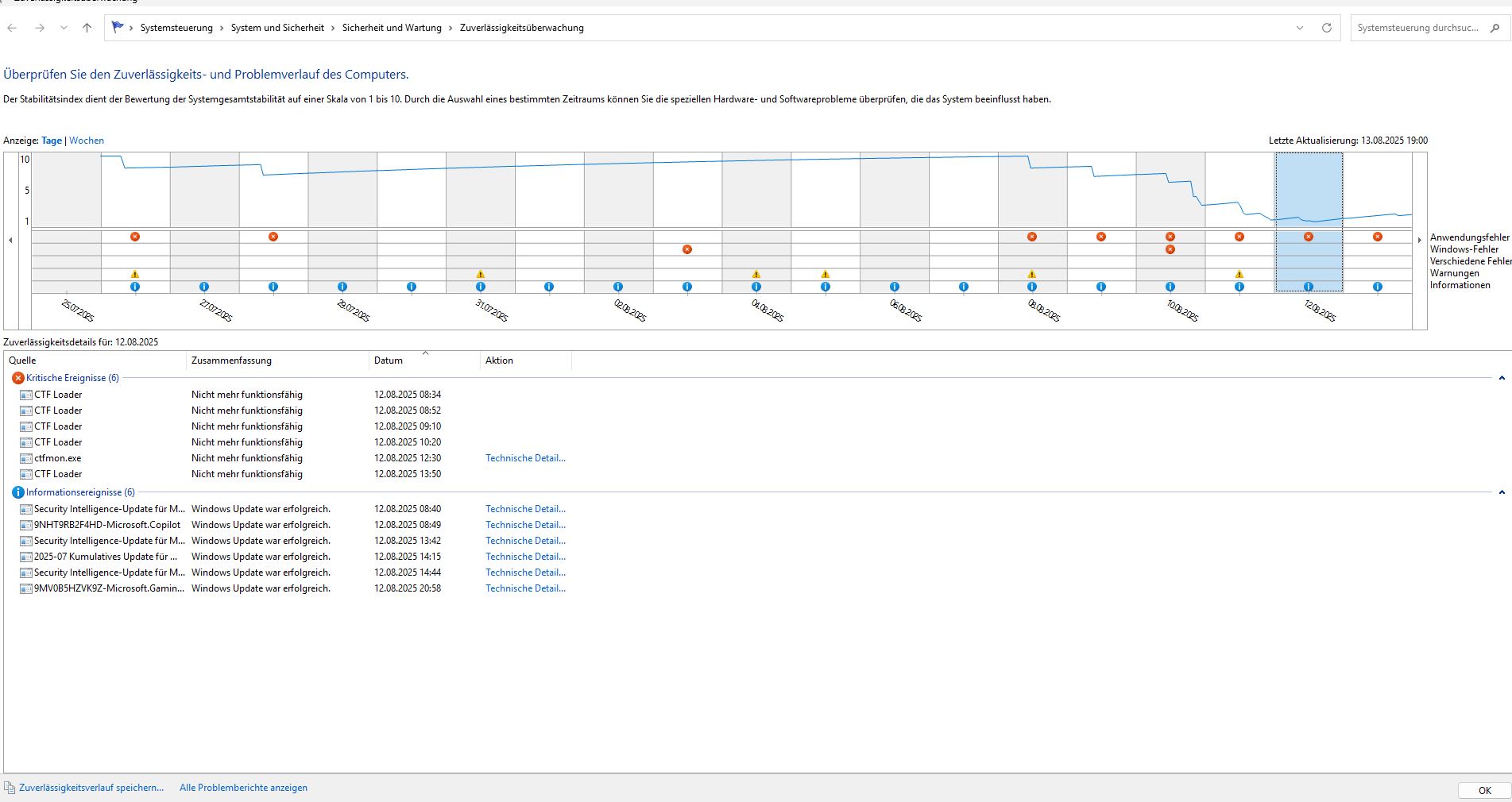Click the warning triangle on 26.07.2025
Screen dimensions: 1512x802
pyautogui.click(x=135, y=274)
